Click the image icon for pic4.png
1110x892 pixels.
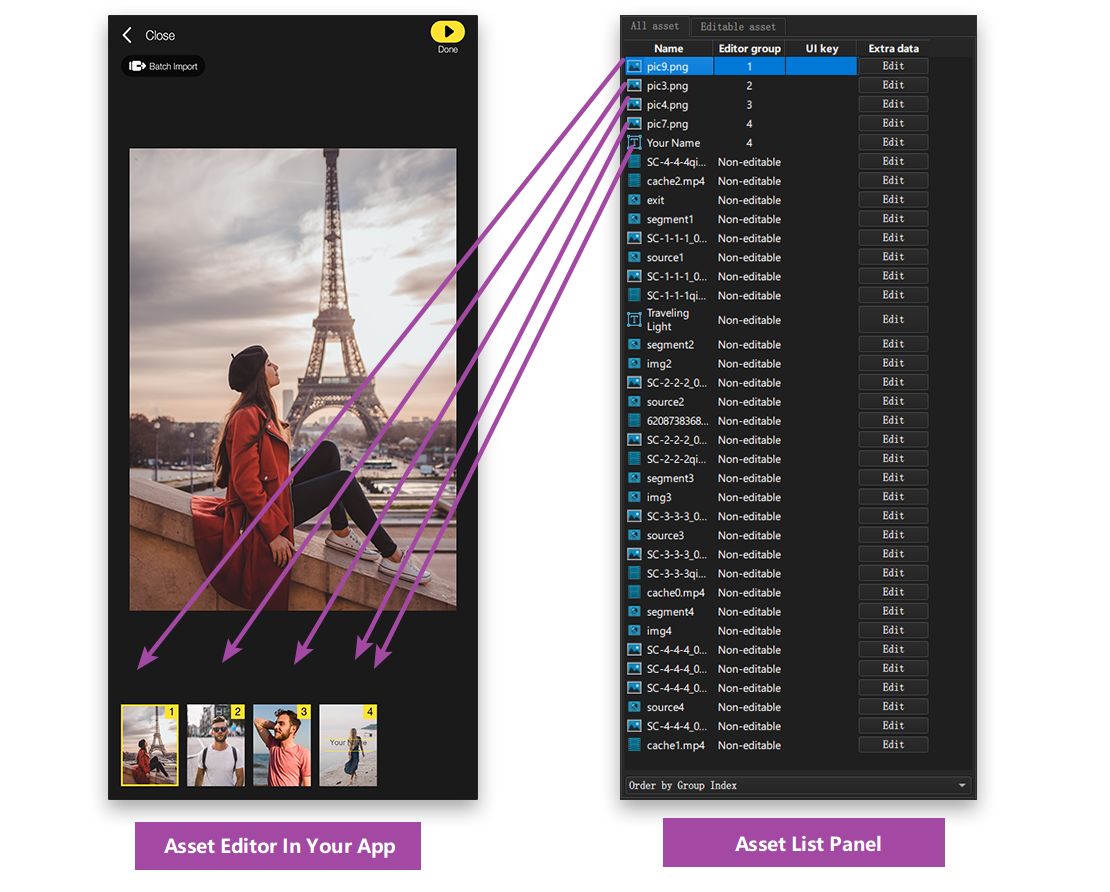pyautogui.click(x=634, y=105)
